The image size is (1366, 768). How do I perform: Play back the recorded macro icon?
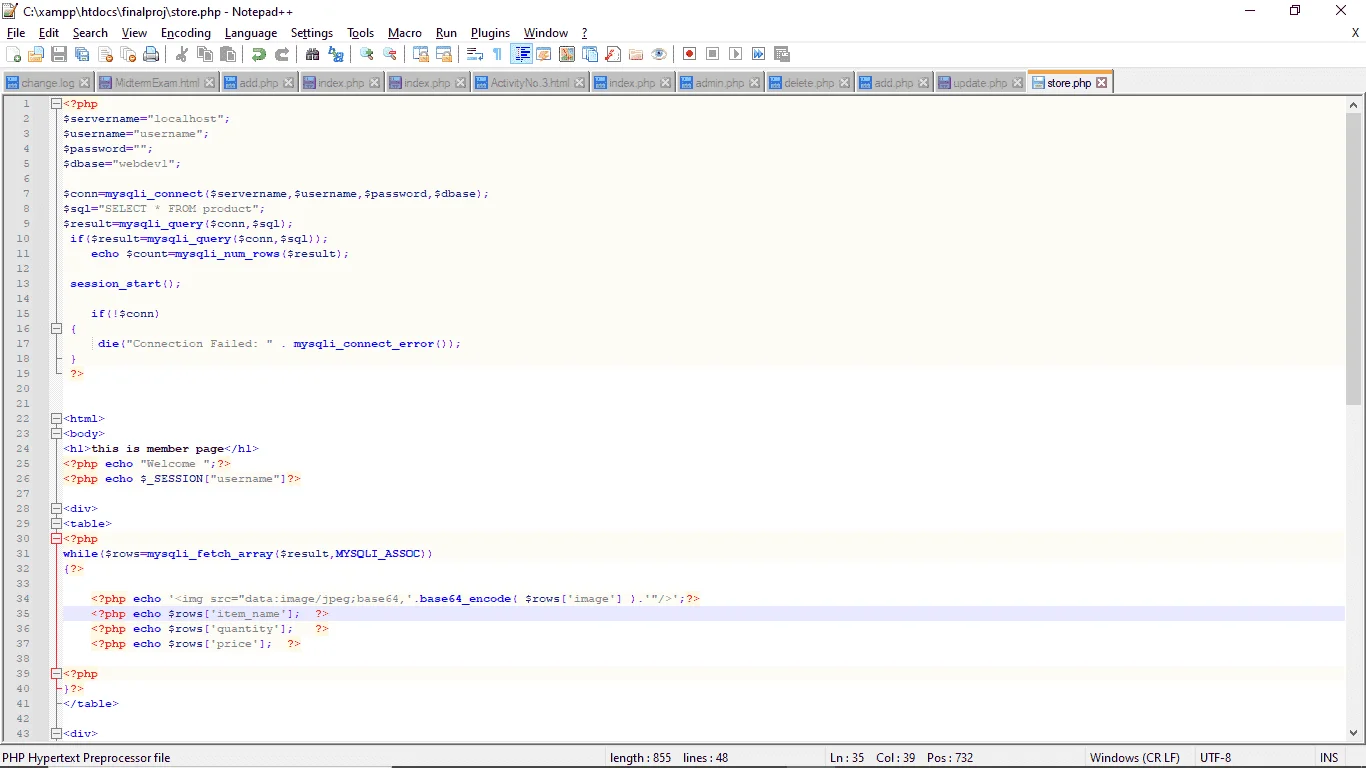(736, 54)
